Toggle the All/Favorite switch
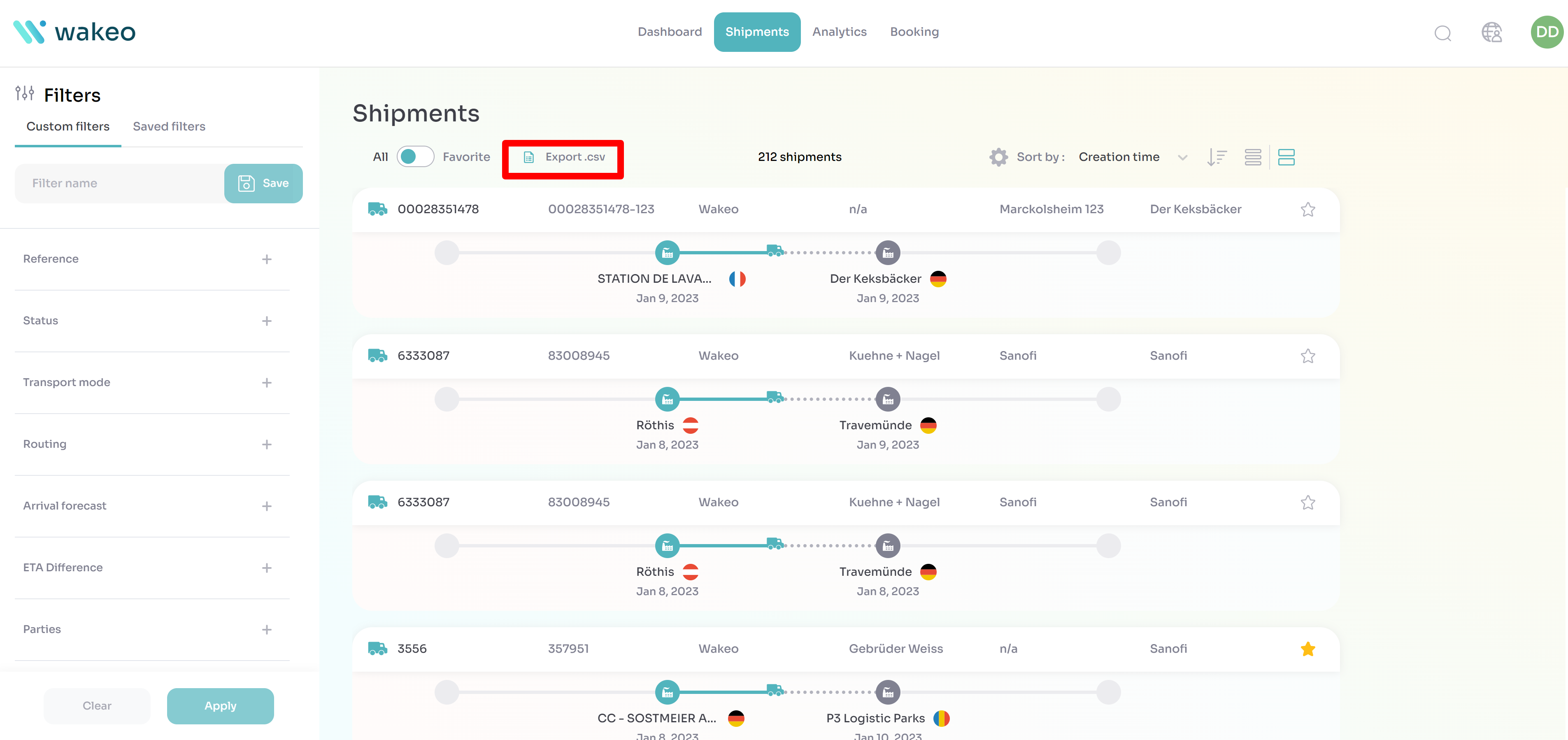 [x=415, y=157]
